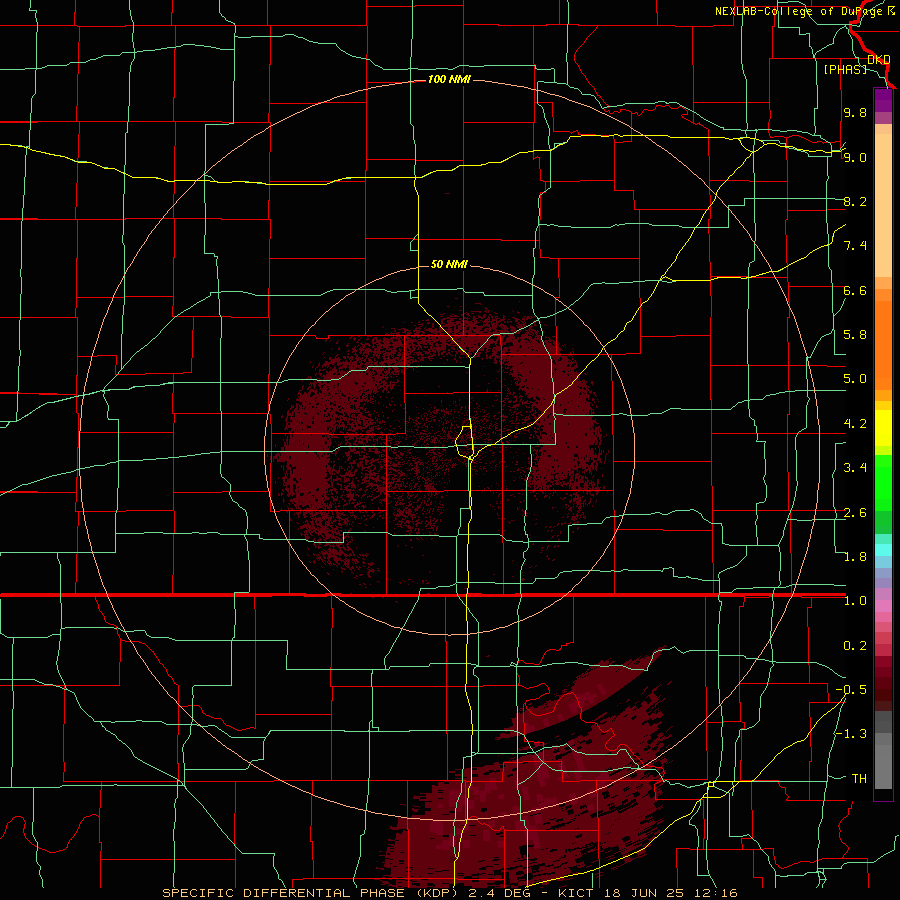900x900 pixels.
Task: Pick the bright green color bar segment
Action: (x=883, y=482)
